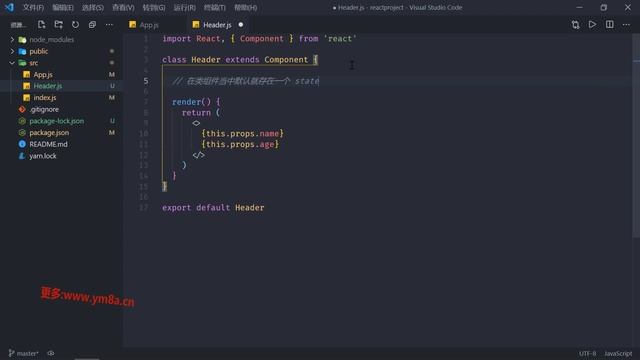Click the UTF-8 encoding status item
This screenshot has width=640, height=360.
(x=587, y=353)
